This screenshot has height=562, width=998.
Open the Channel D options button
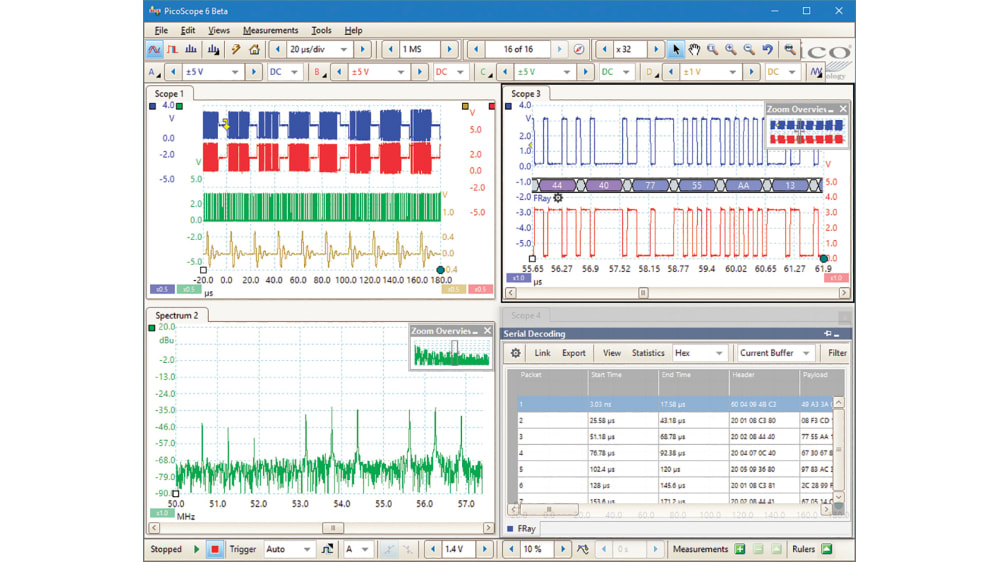[x=652, y=72]
